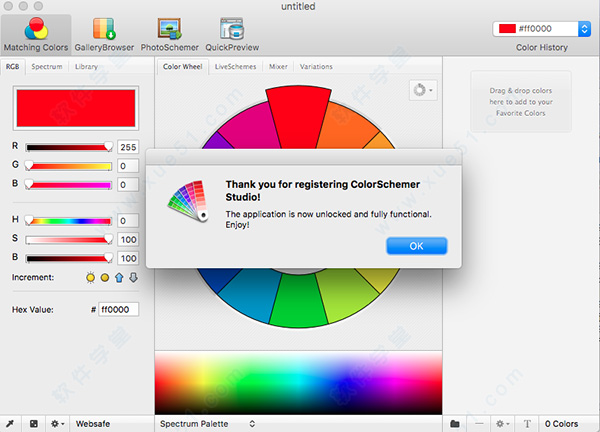Select the green bottom segment of the wheel

click(x=298, y=300)
